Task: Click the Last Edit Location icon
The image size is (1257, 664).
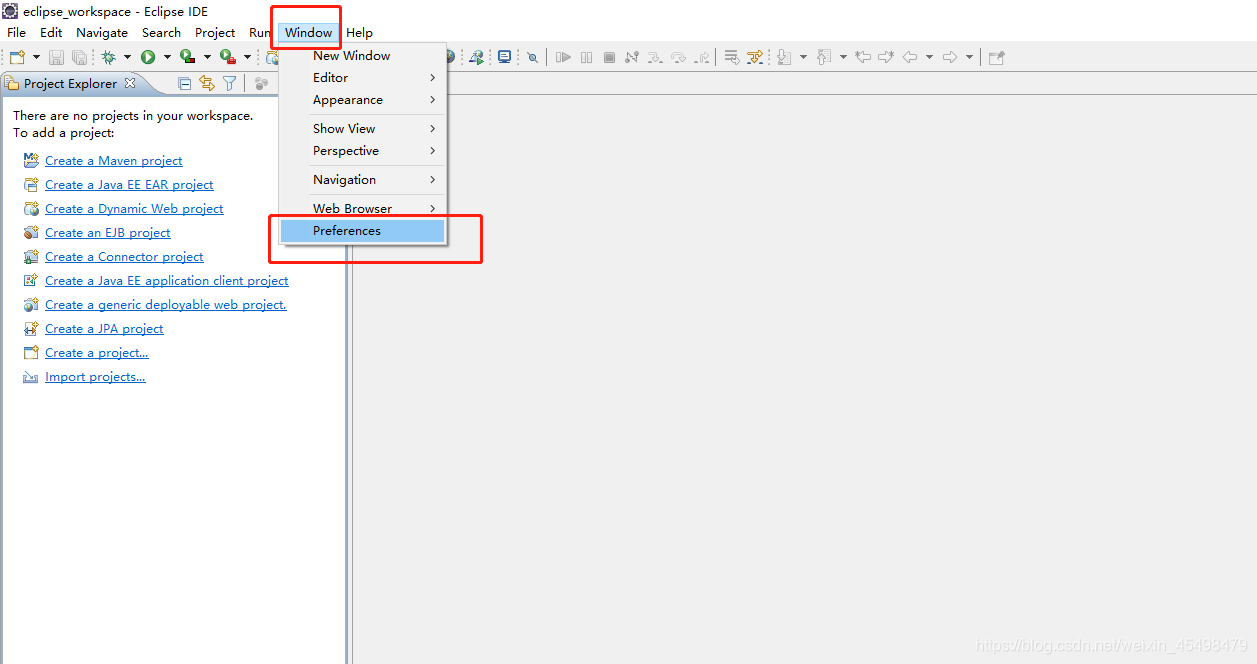Action: pos(863,57)
